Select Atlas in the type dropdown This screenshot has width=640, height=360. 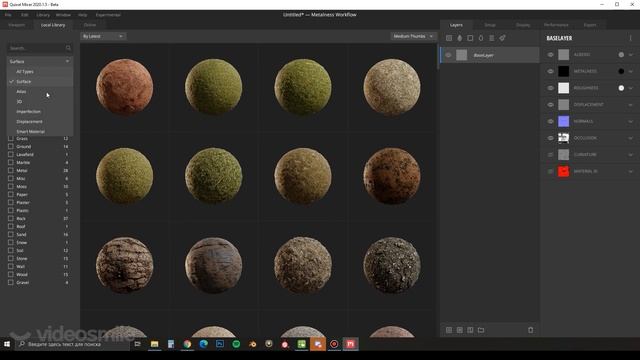[40, 91]
